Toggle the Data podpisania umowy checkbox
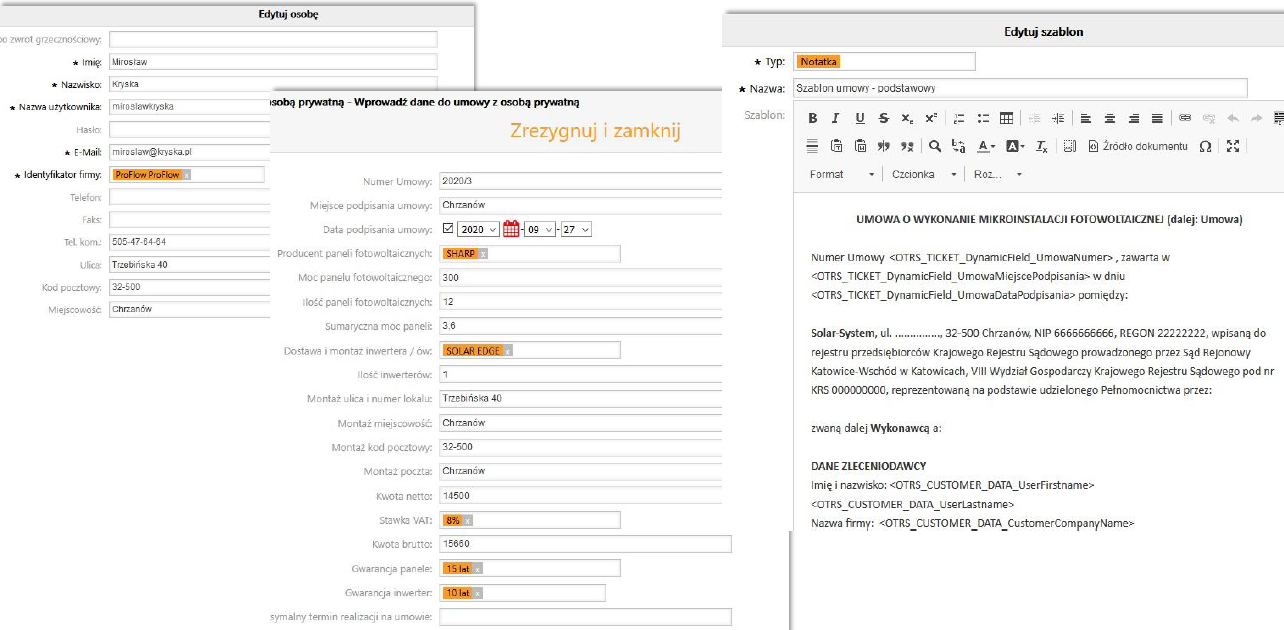The width and height of the screenshot is (1284, 630). [x=447, y=229]
